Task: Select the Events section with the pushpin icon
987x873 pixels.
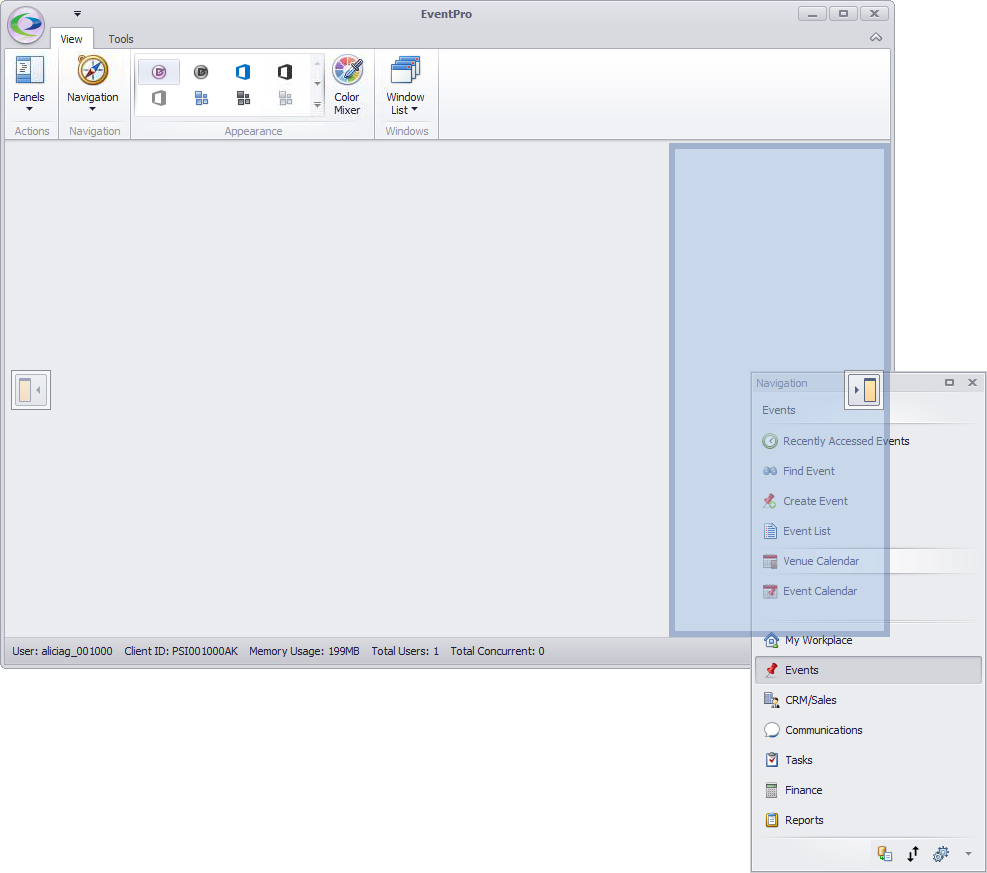Action: tap(868, 670)
